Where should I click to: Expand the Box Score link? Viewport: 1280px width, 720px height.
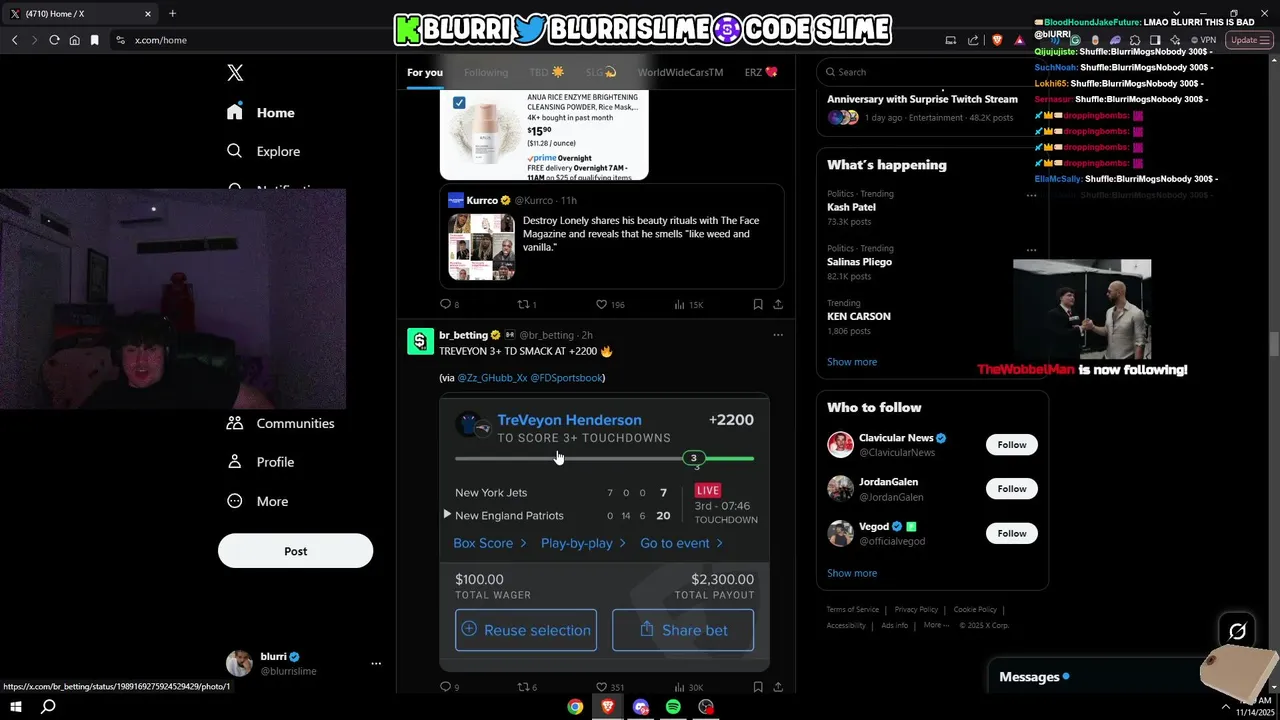[x=489, y=543]
